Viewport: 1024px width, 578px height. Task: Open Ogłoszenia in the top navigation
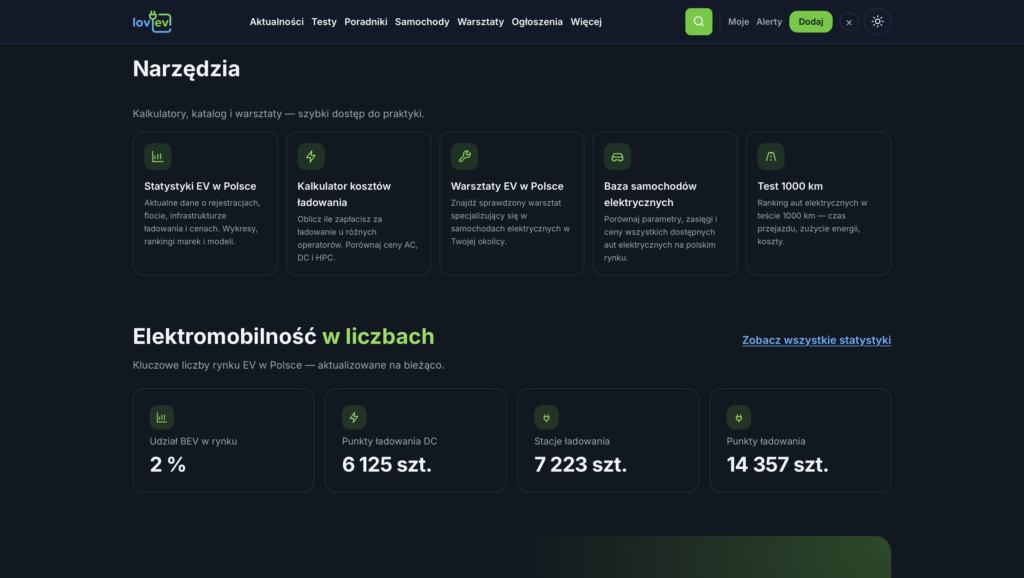tap(537, 22)
